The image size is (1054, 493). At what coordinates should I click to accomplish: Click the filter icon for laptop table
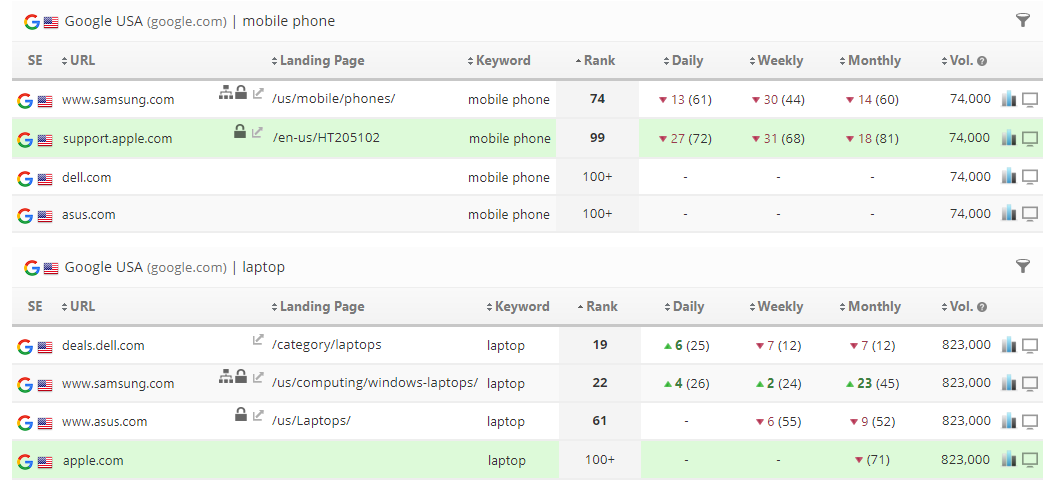pyautogui.click(x=1022, y=266)
